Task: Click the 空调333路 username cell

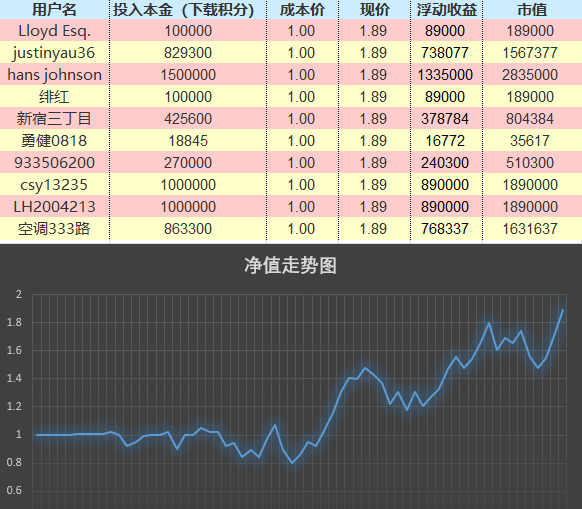Action: click(54, 229)
